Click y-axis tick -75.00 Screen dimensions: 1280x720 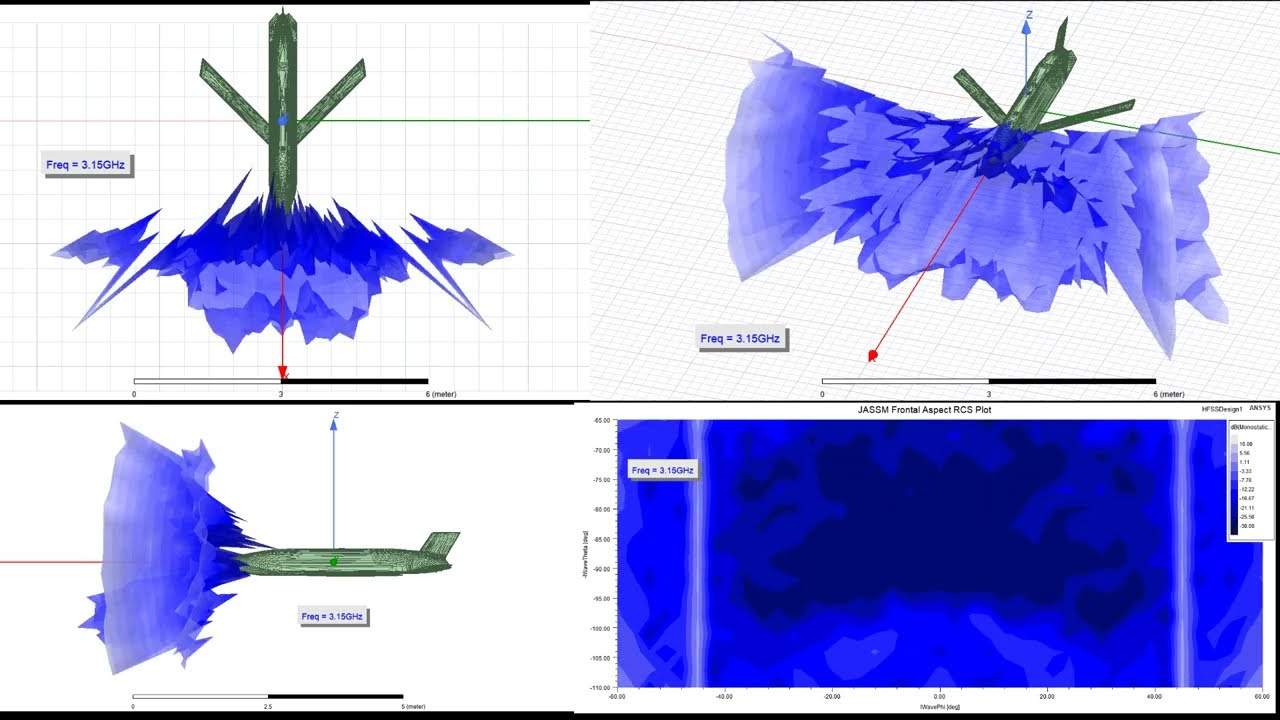click(602, 480)
